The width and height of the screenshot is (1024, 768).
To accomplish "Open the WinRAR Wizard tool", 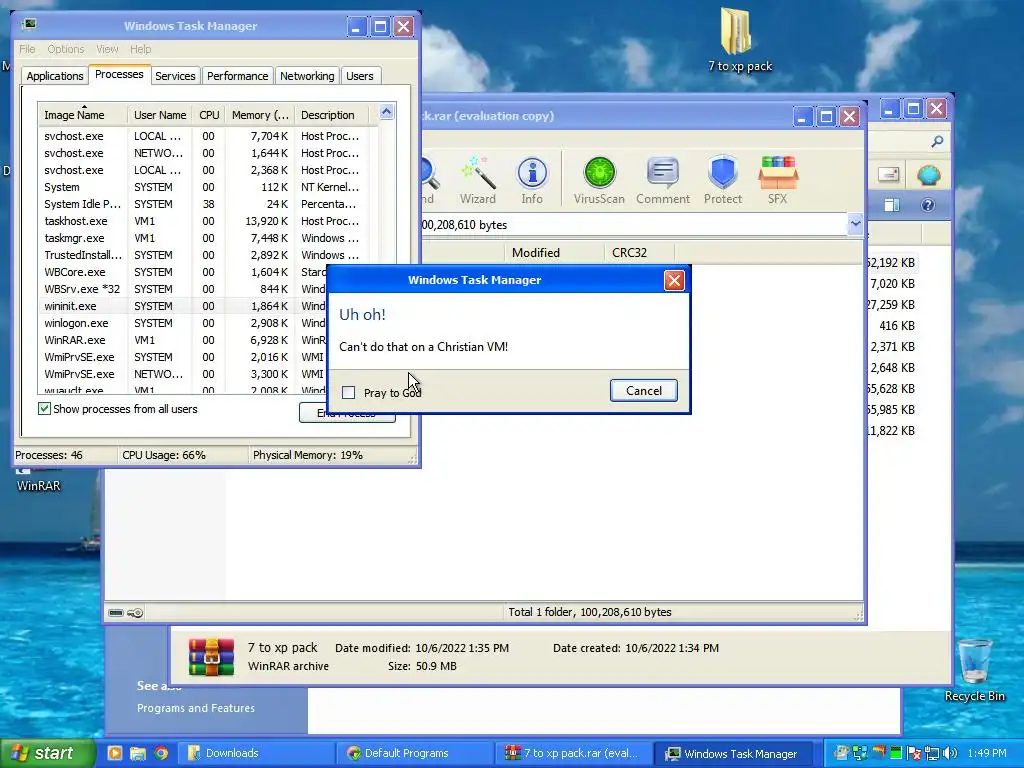I will pyautogui.click(x=477, y=180).
